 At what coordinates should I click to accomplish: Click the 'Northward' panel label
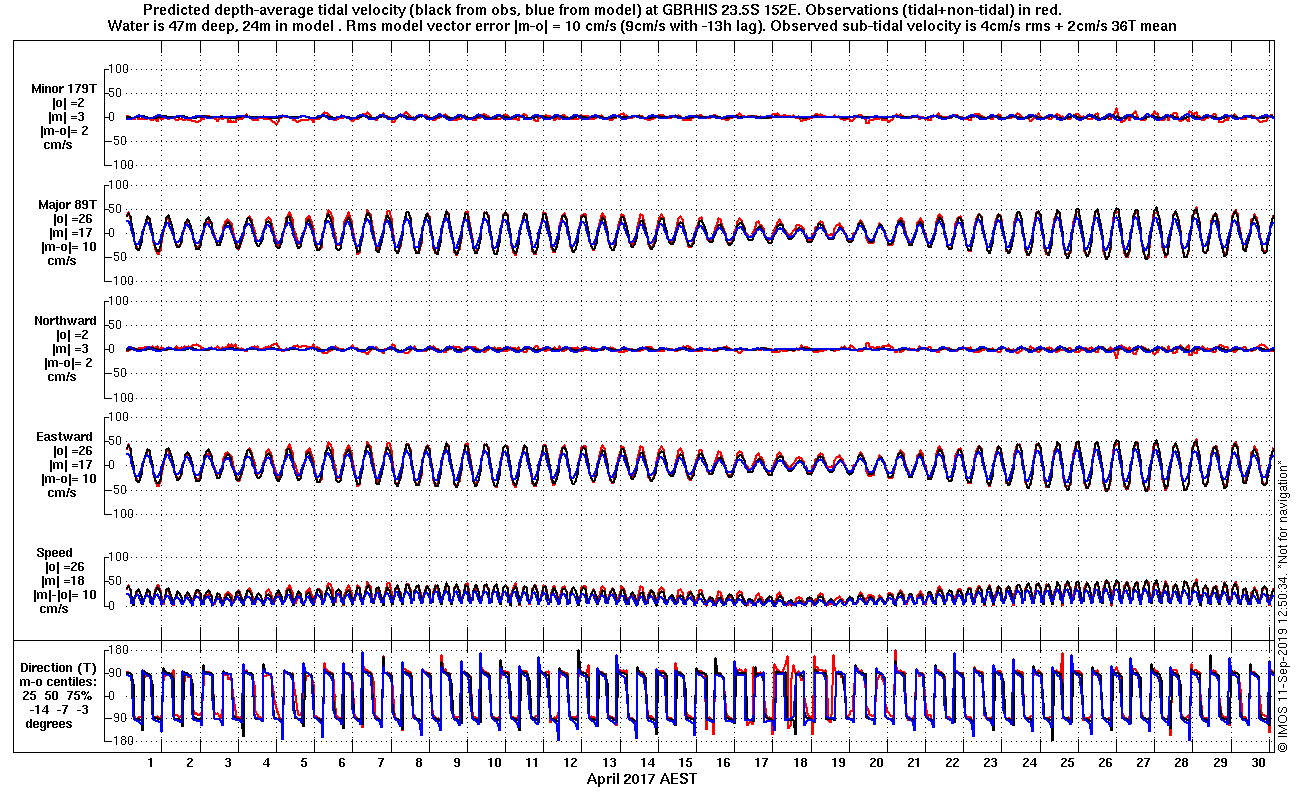click(x=65, y=321)
